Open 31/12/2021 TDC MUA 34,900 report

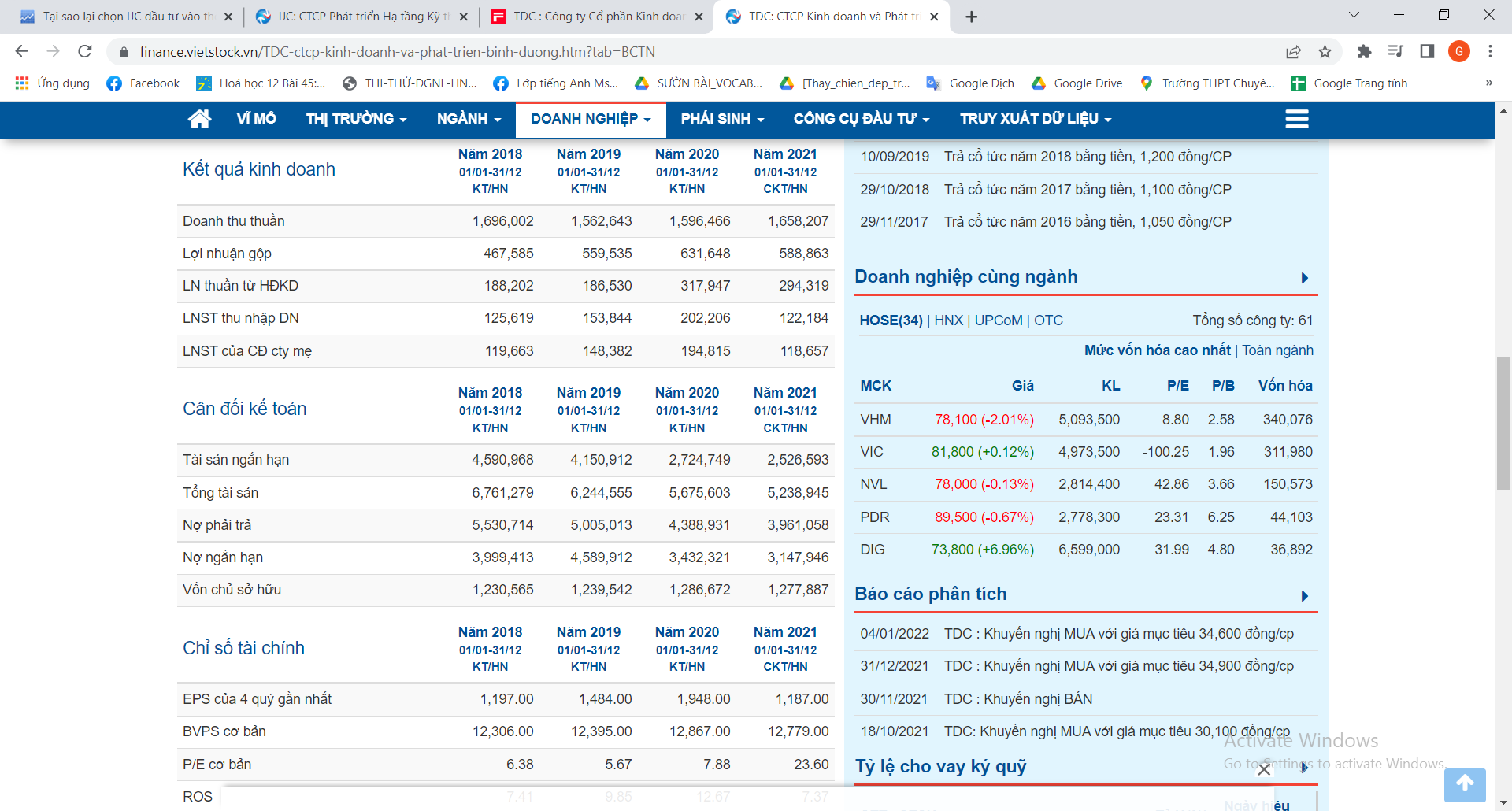coord(1118,666)
